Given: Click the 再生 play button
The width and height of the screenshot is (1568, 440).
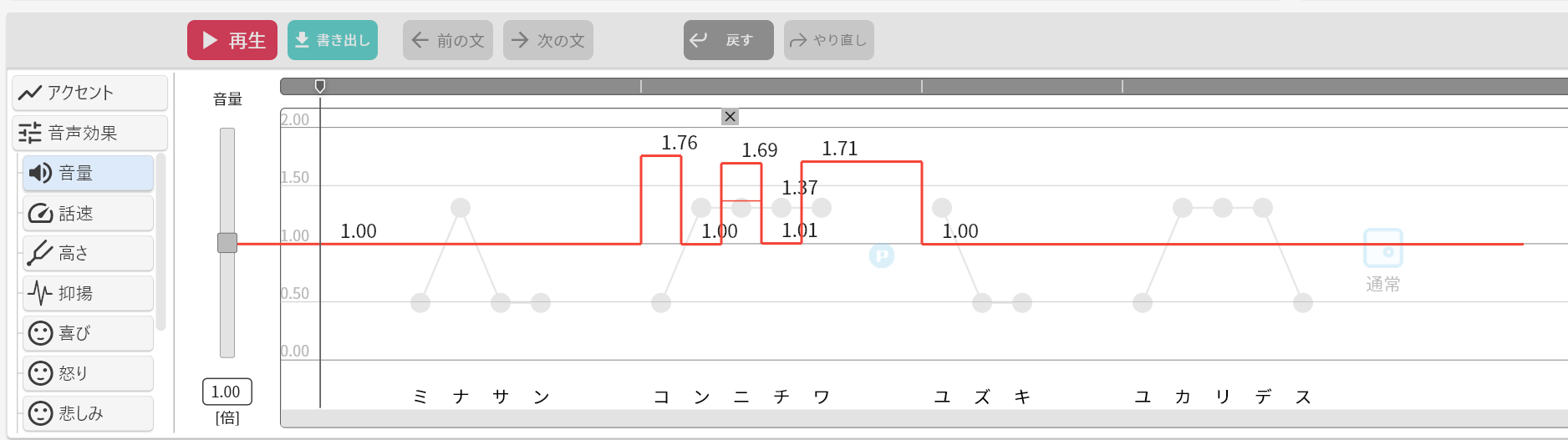Looking at the screenshot, I should tap(232, 40).
